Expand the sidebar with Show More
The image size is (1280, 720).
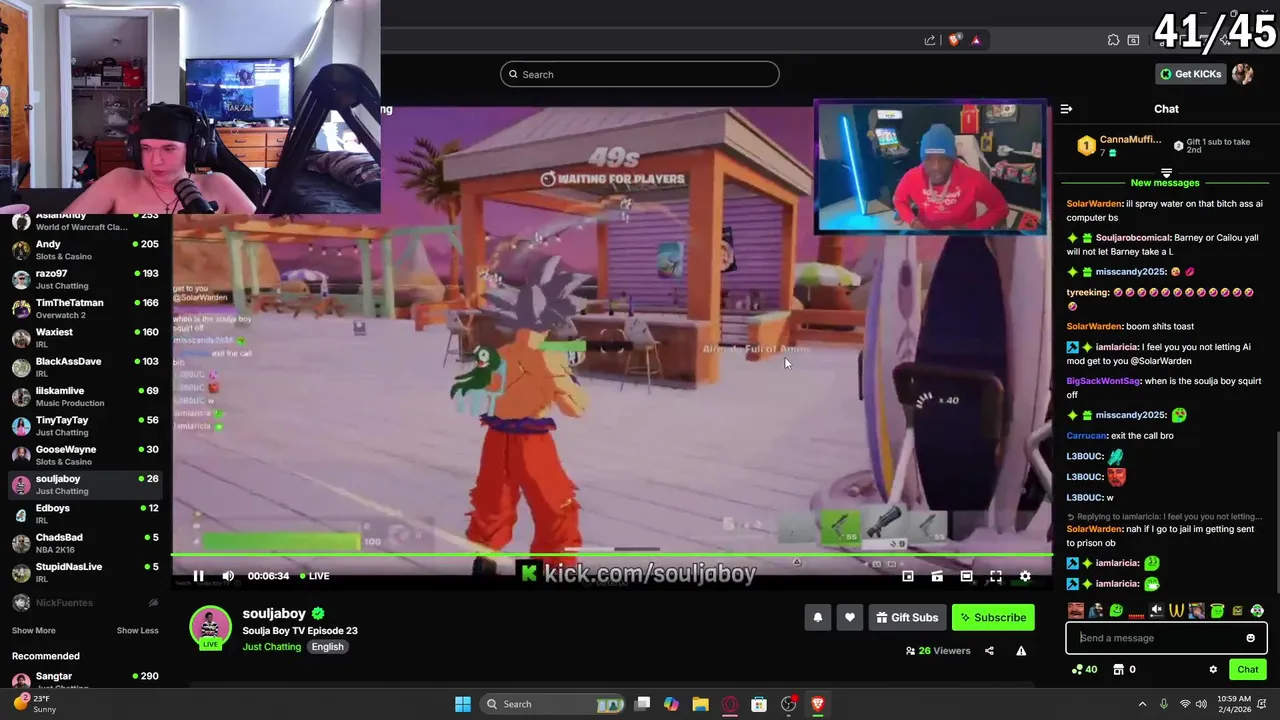point(34,631)
